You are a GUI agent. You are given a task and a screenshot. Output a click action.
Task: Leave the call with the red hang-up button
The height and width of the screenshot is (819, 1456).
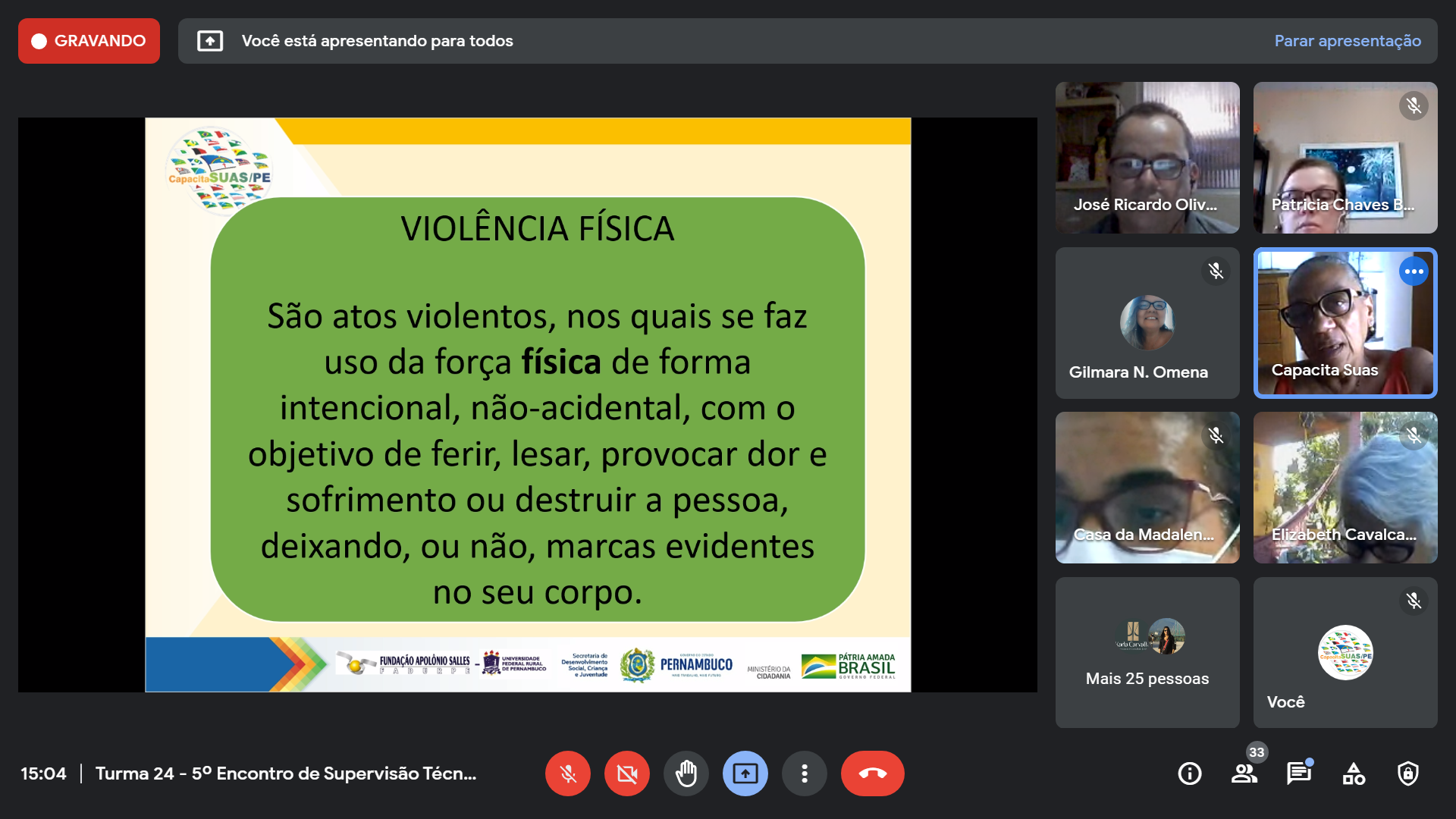point(872,773)
